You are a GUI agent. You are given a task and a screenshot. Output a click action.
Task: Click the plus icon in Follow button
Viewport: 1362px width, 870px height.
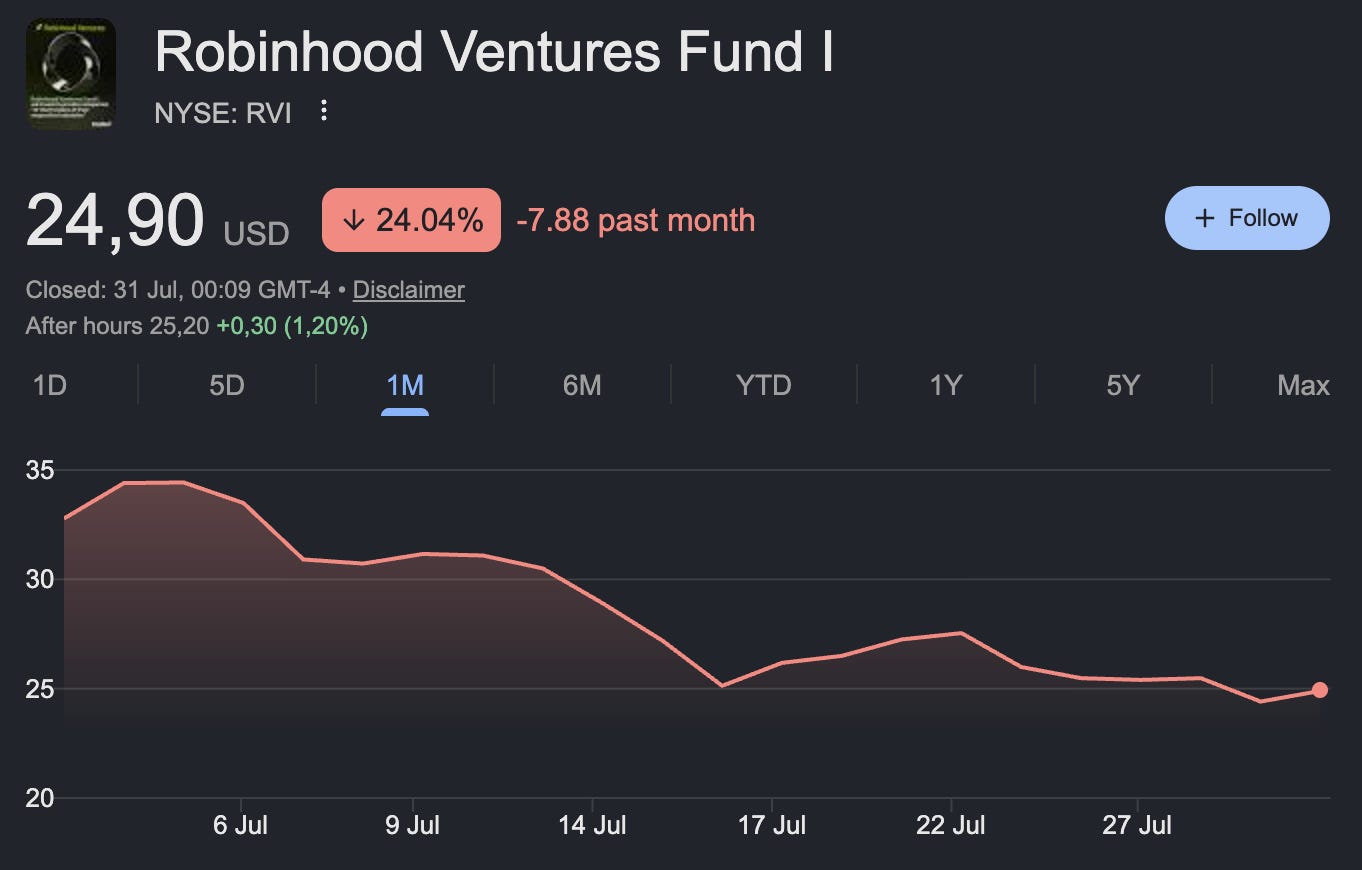click(1205, 218)
